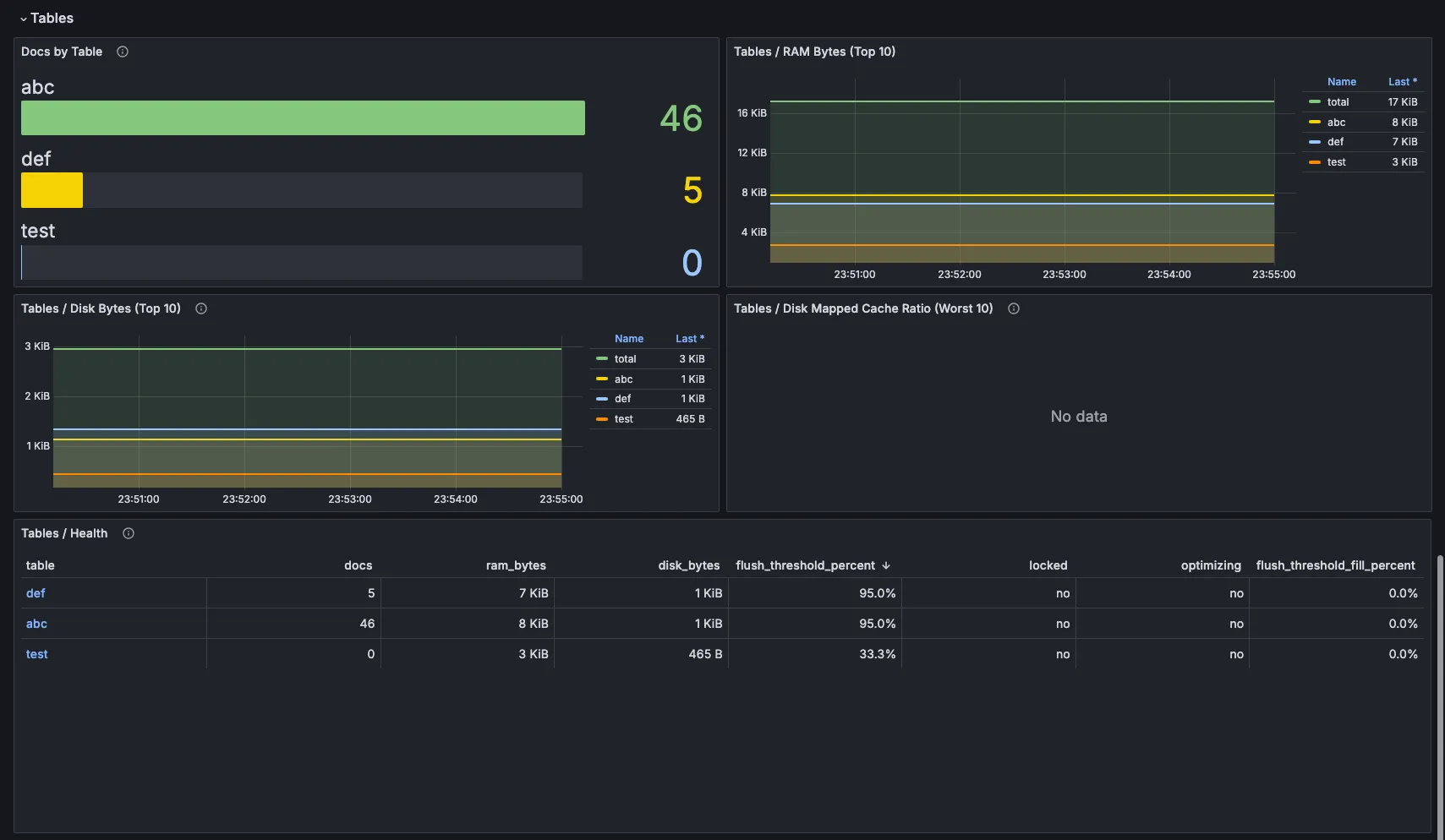Open the def table link
The image size is (1445, 840).
tap(36, 593)
